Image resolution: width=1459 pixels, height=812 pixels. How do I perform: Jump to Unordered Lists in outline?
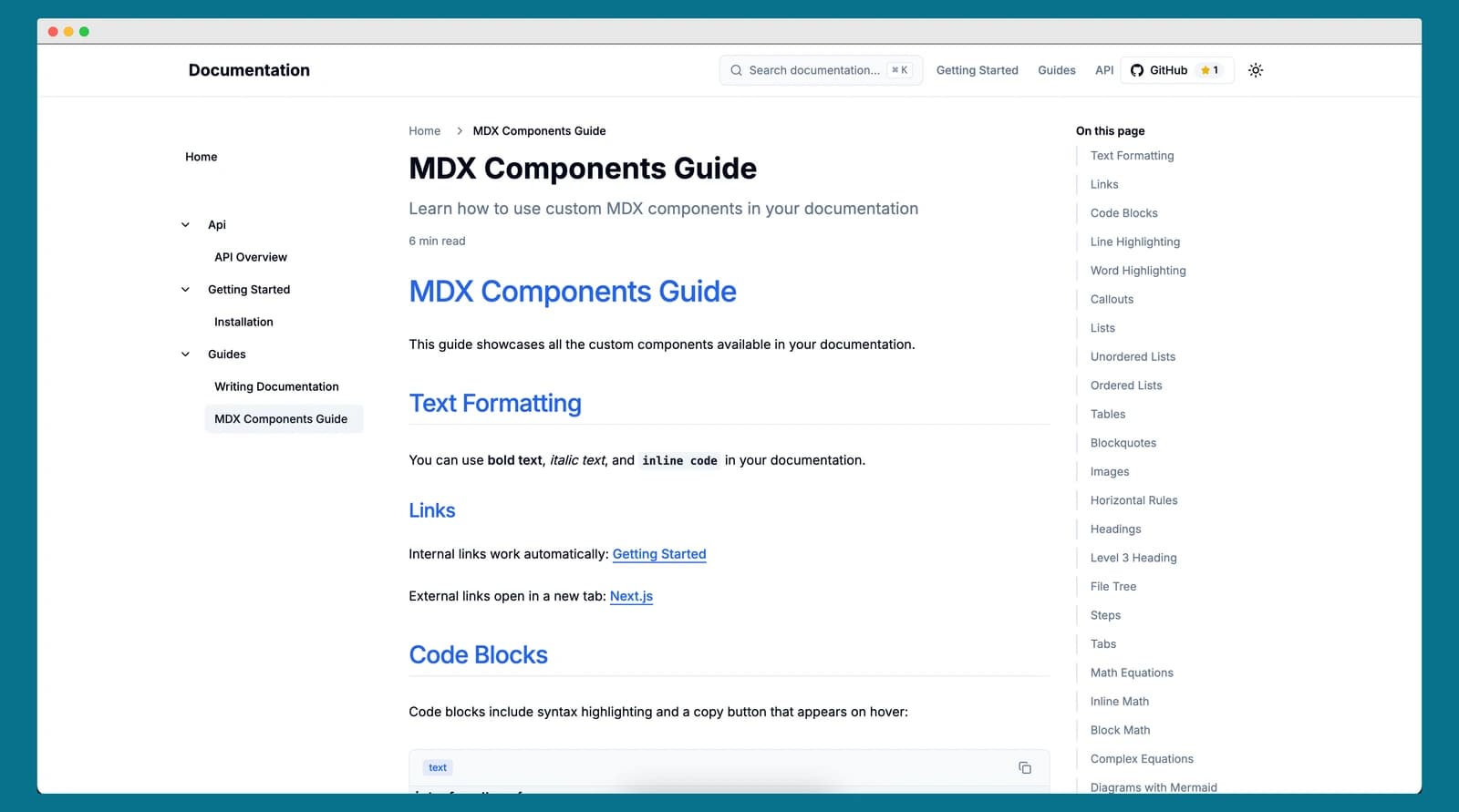click(1133, 356)
